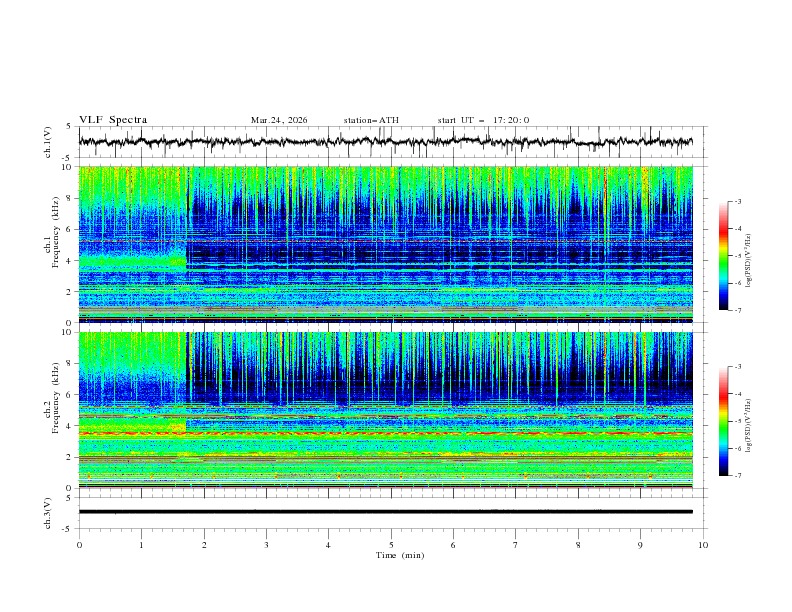792x612 pixels.
Task: Click the "station=ATH" header label
Action: 371,120
